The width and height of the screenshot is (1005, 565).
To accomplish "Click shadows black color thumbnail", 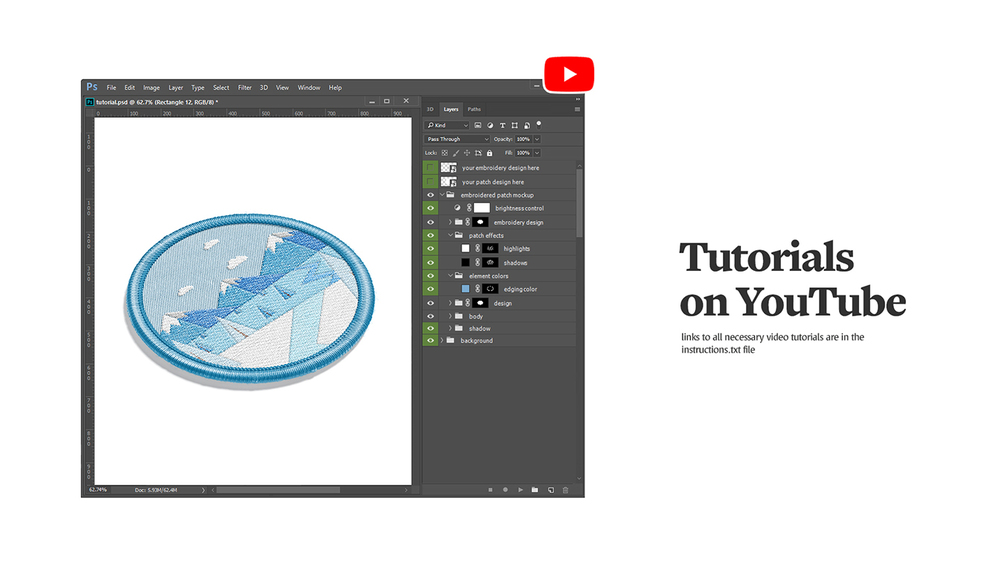I will (x=465, y=263).
